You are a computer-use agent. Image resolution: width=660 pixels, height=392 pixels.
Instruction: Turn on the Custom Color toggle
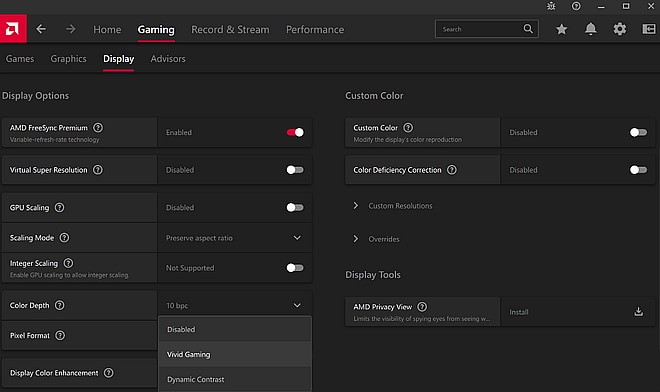tap(638, 132)
